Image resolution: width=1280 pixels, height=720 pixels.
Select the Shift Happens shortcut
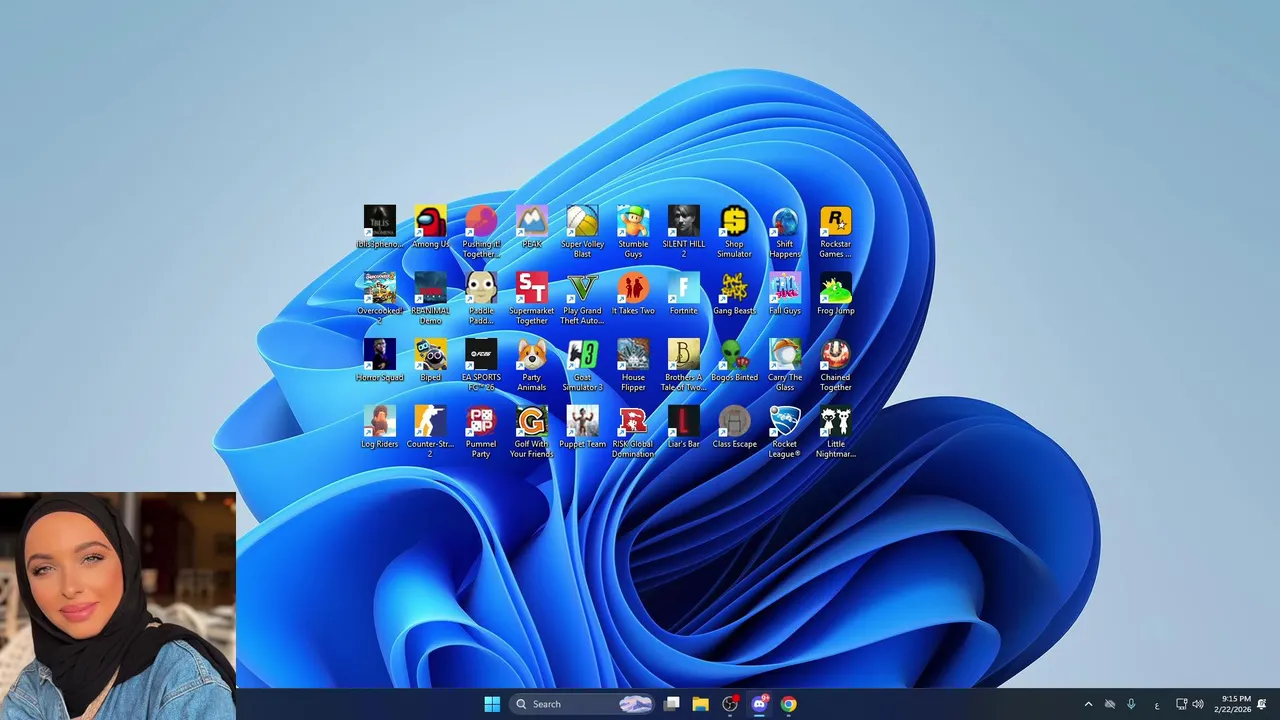[x=785, y=232]
